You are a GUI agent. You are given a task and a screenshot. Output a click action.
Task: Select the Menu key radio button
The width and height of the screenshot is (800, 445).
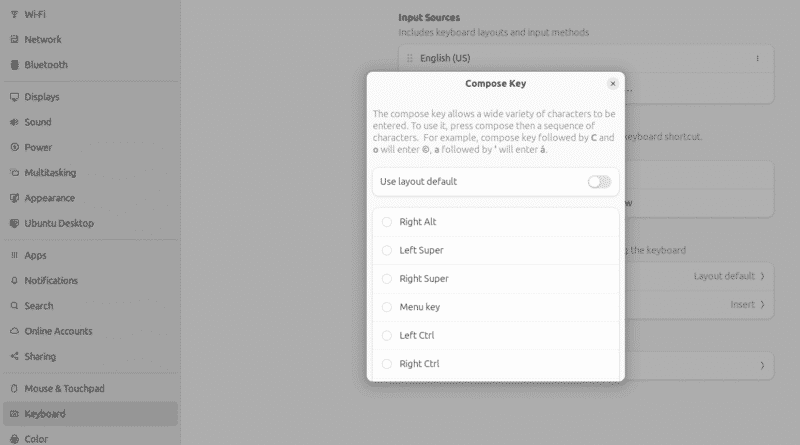[x=387, y=307]
